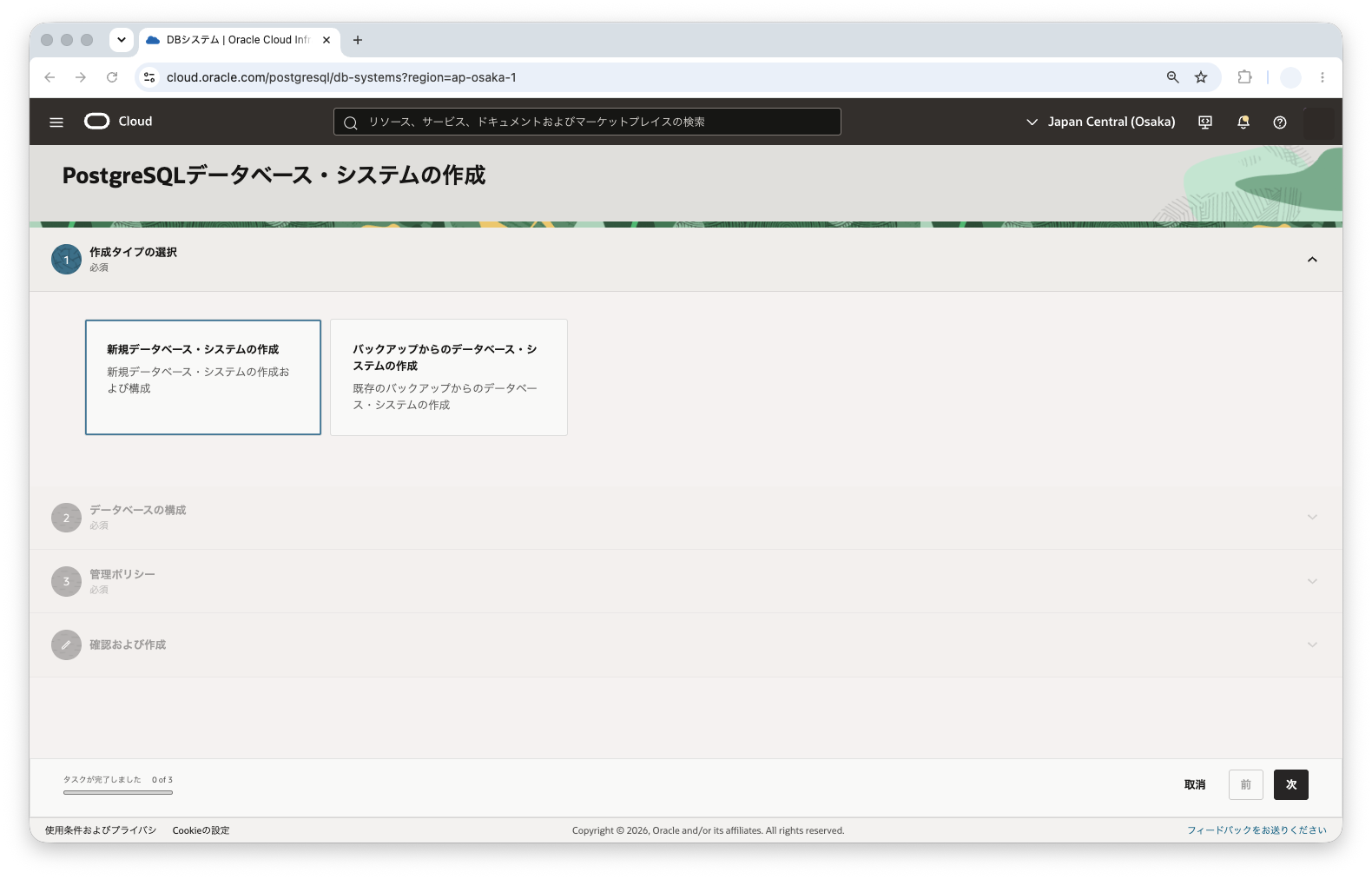
Task: Click the PostgreSQLデータベース・システムの作成 heading
Action: [274, 176]
